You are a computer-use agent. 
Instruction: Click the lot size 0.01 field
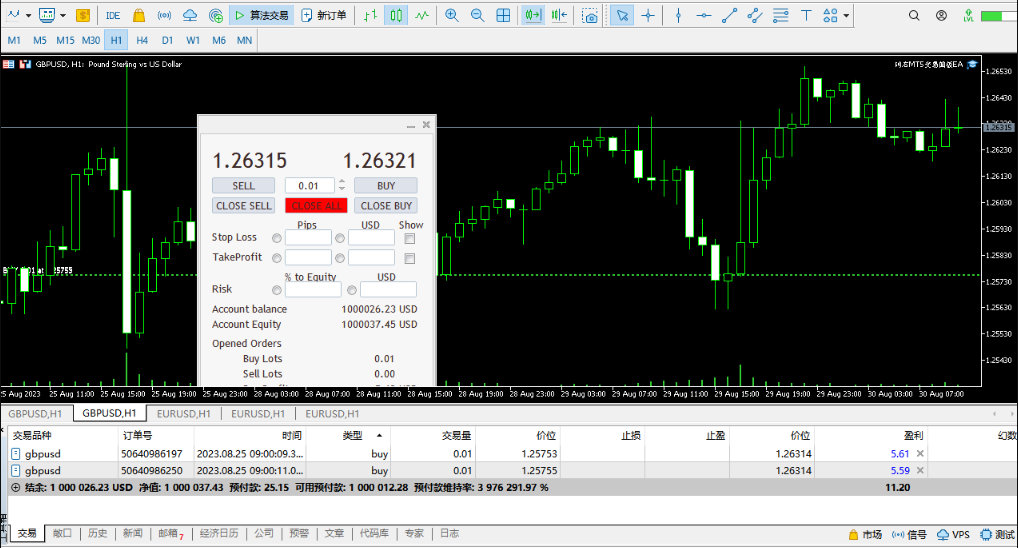(310, 186)
